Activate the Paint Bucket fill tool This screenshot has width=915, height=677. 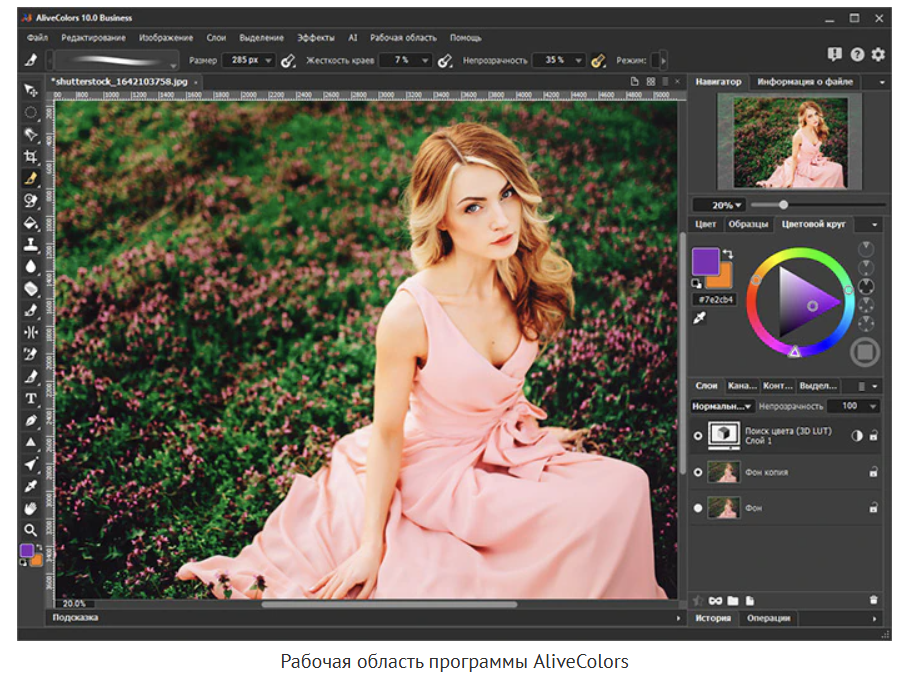click(x=30, y=223)
